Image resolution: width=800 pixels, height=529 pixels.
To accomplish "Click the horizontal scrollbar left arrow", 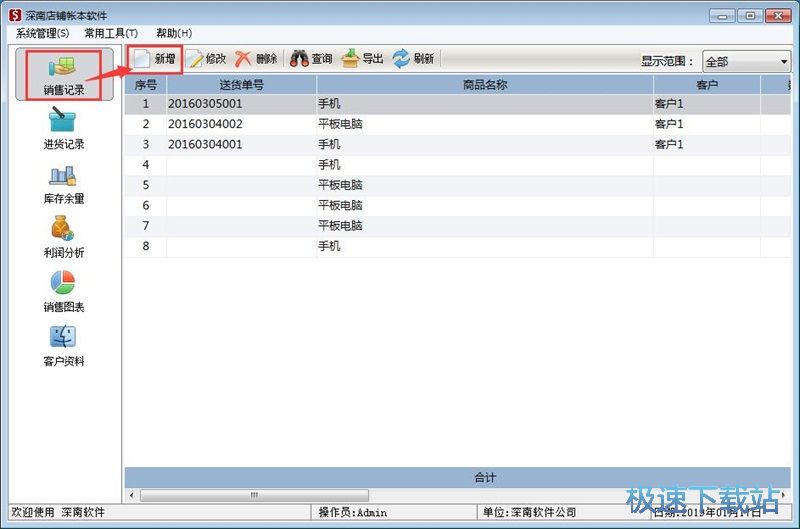I will (x=132, y=495).
